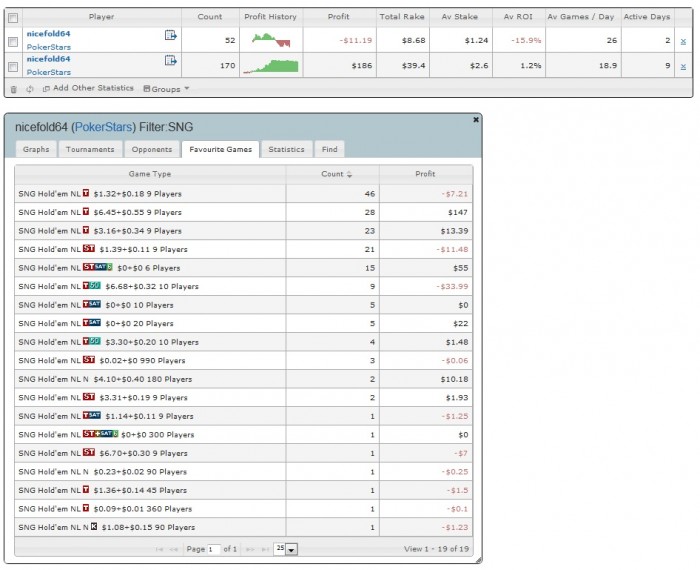Switch to the Find tab

(329, 149)
